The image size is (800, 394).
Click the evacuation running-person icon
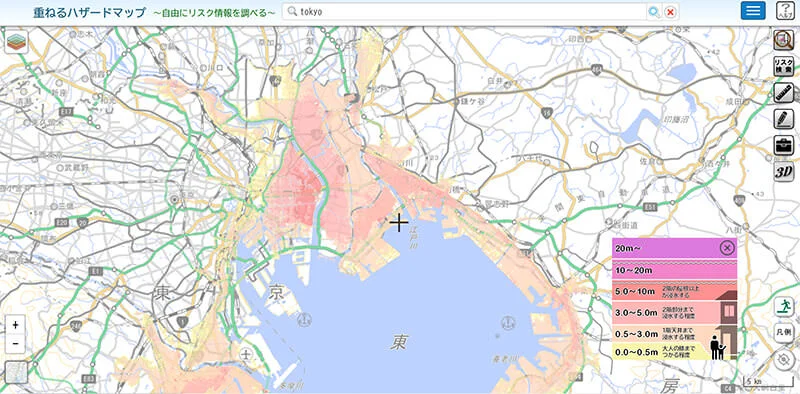tap(783, 307)
